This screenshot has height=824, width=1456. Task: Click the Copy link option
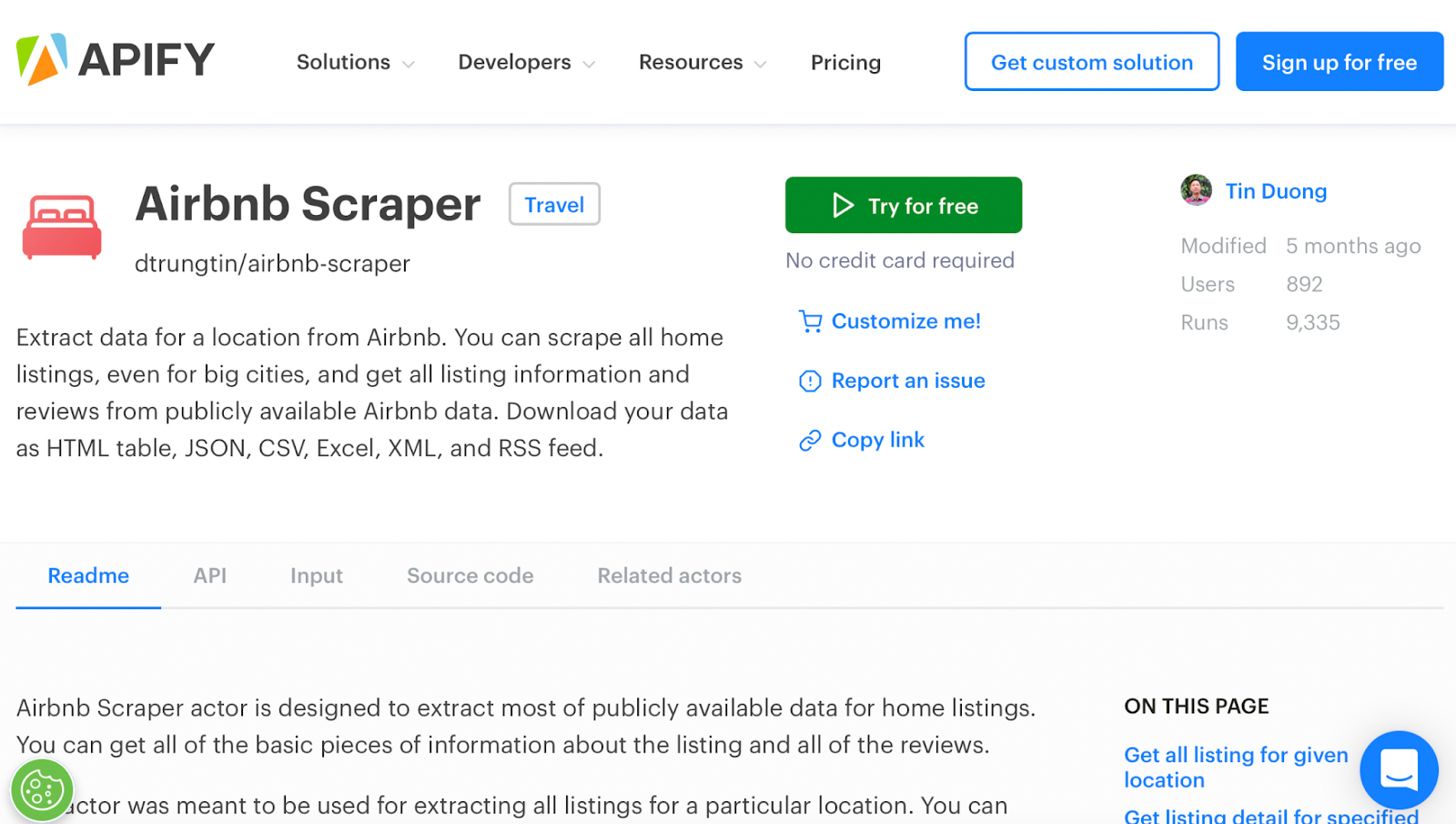coord(878,440)
